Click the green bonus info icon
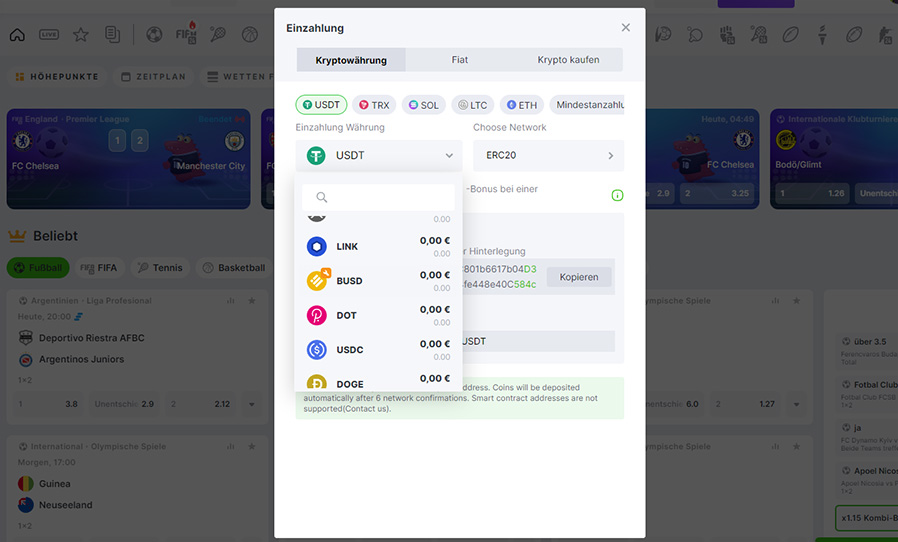 [617, 195]
